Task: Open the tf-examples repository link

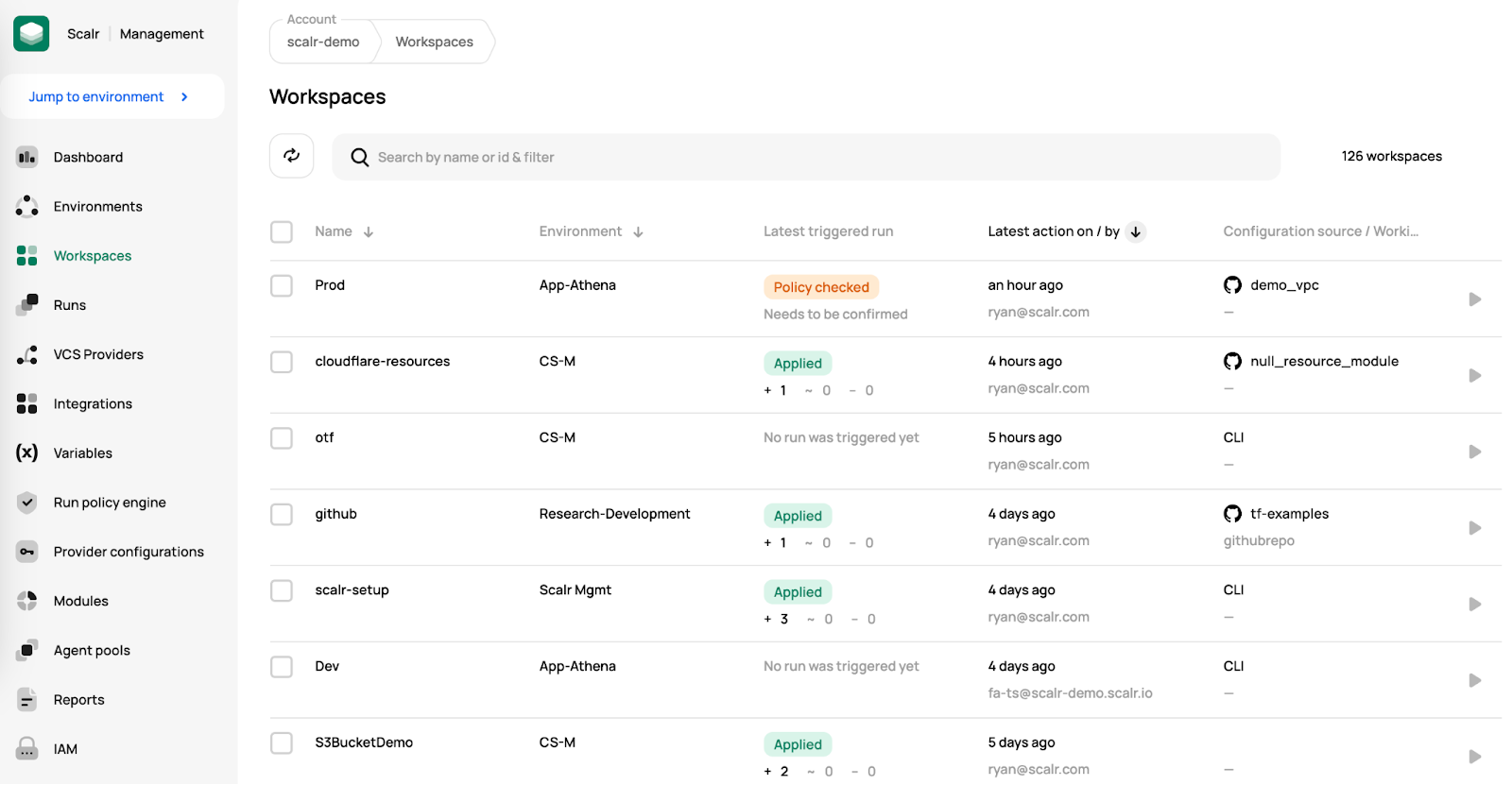Action: click(x=1289, y=514)
